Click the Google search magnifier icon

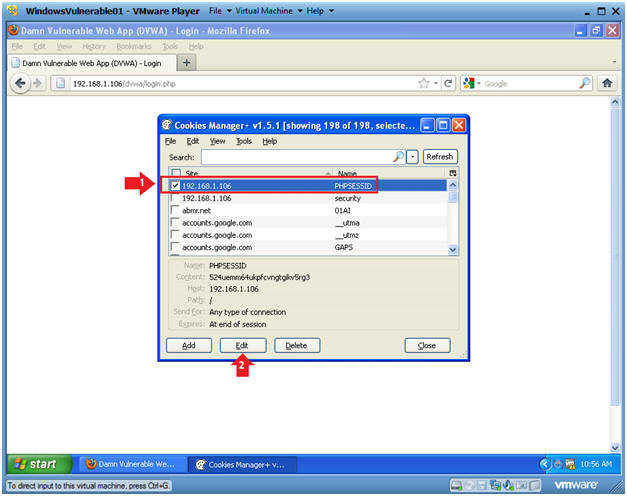[585, 83]
